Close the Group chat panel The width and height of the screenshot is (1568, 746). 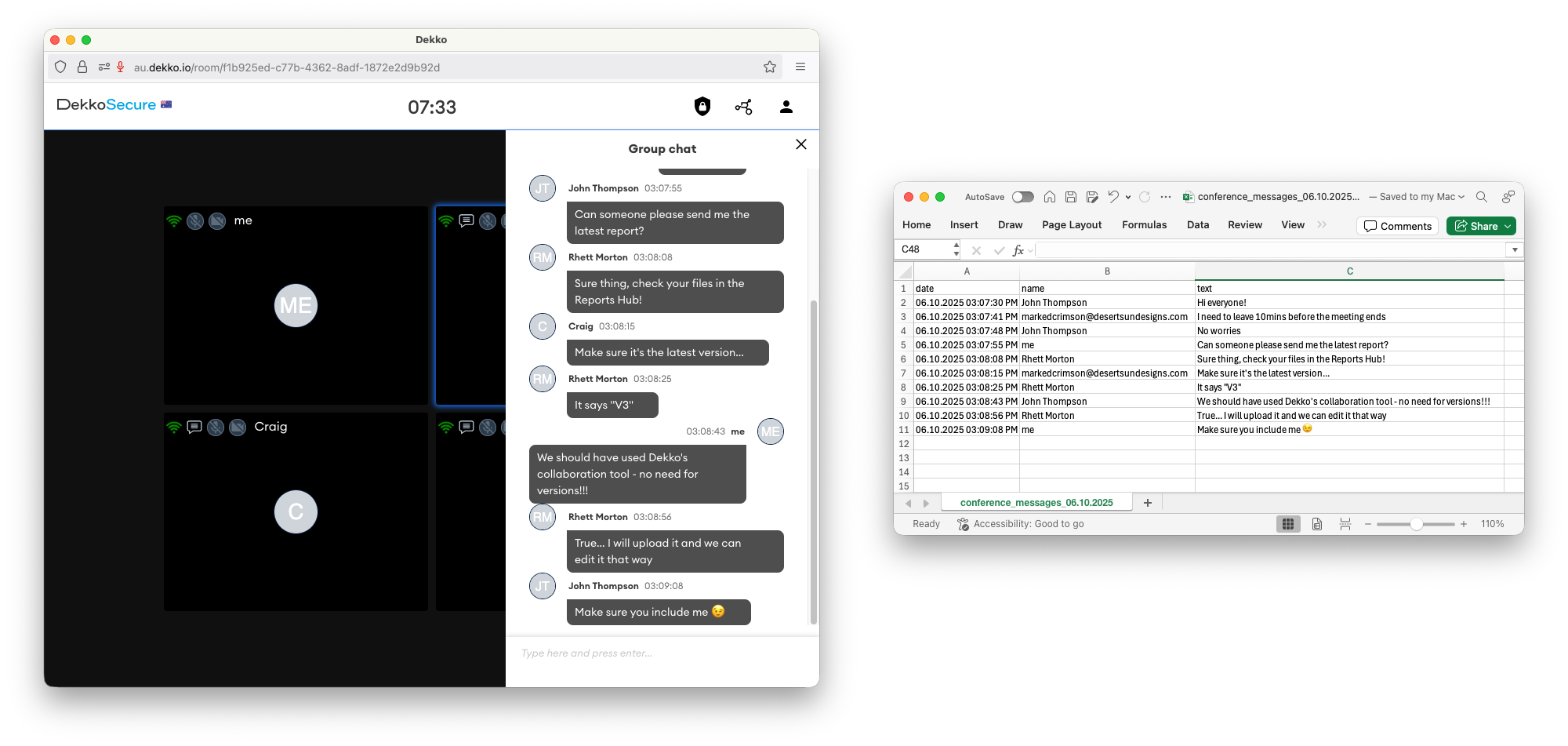[x=801, y=144]
